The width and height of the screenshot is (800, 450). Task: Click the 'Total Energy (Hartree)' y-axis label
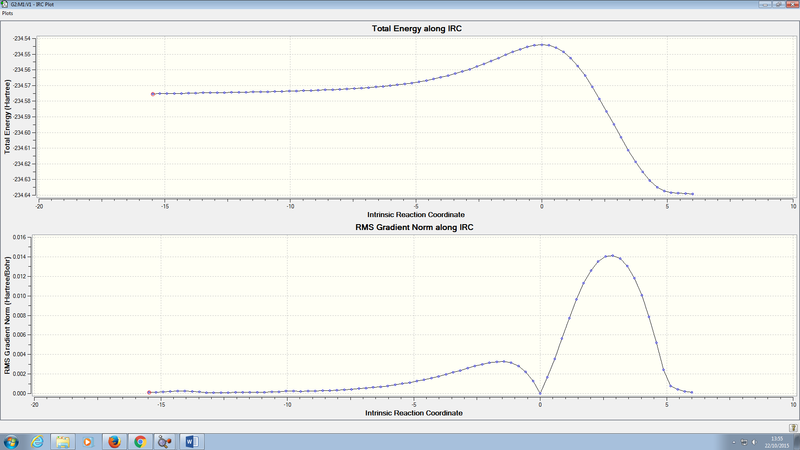[7, 117]
